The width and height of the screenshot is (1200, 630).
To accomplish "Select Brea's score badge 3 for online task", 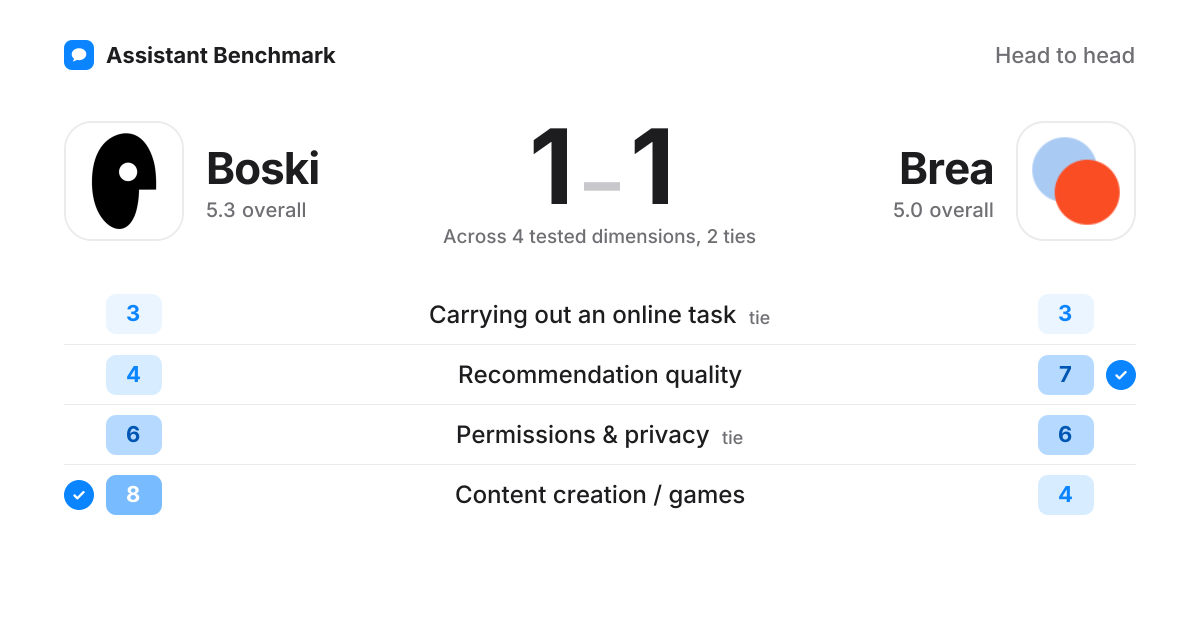I will (1066, 314).
